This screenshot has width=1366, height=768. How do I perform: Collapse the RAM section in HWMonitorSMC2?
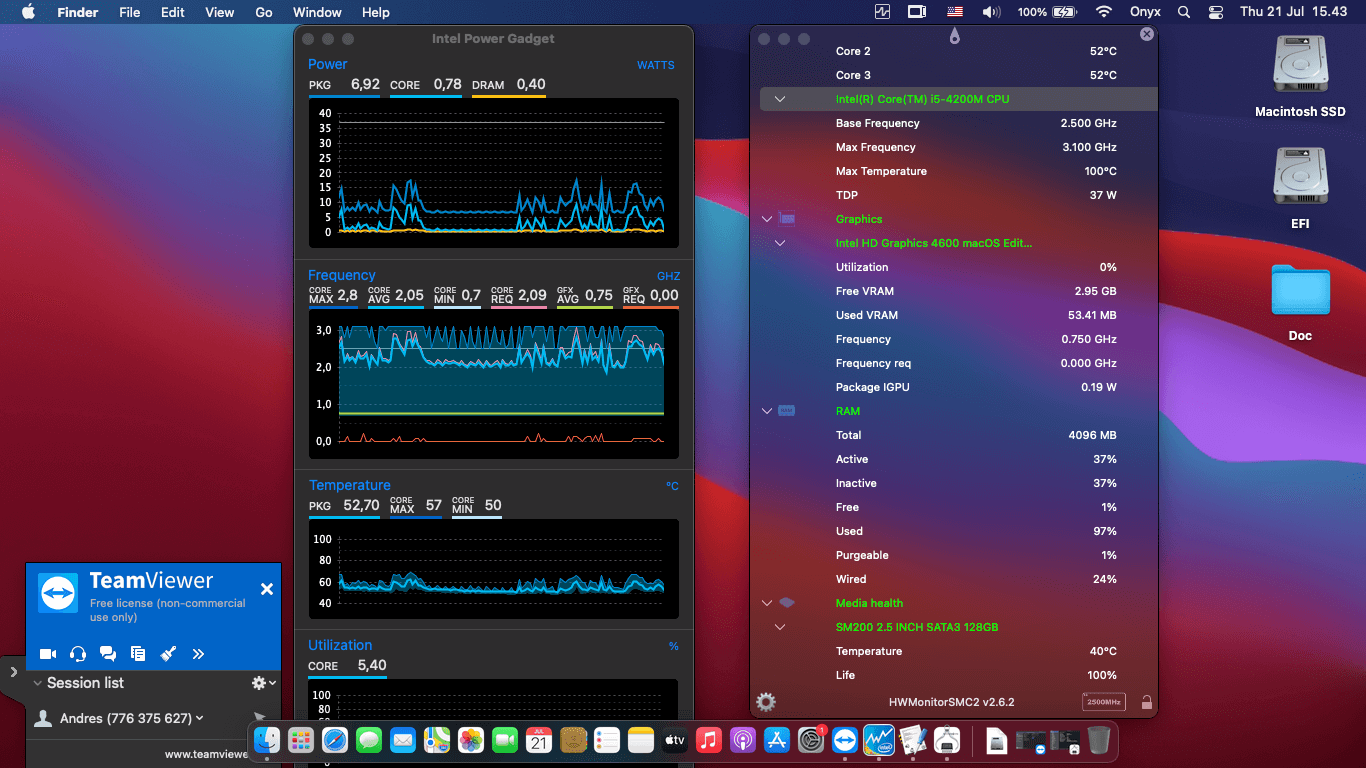[766, 411]
